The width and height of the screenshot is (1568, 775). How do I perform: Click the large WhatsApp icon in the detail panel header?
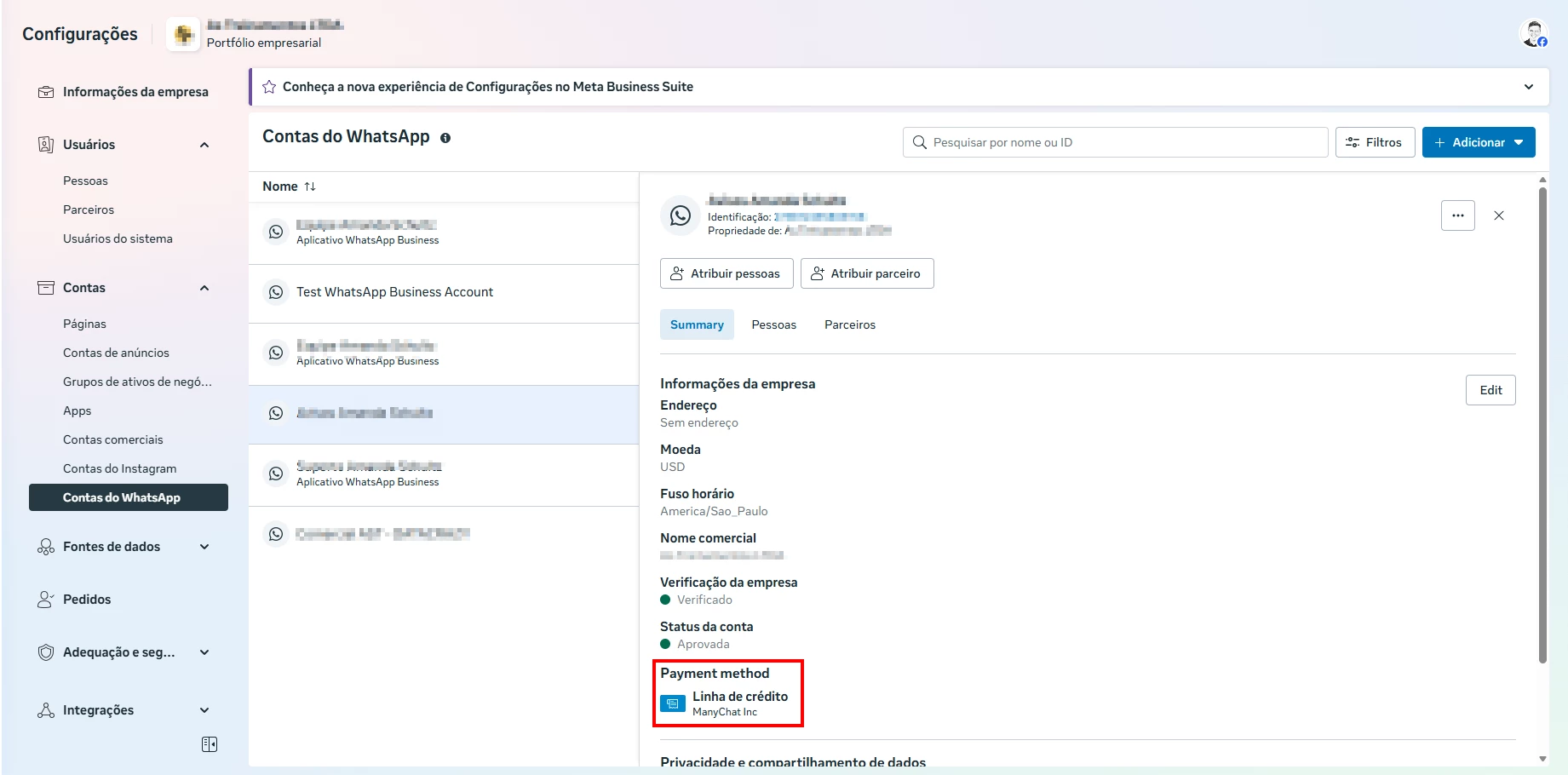(681, 215)
